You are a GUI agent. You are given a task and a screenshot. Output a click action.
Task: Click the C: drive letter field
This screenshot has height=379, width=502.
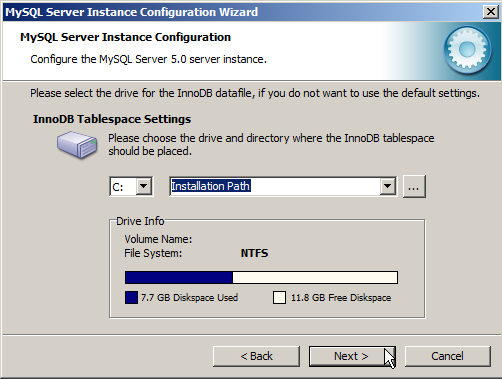(123, 187)
